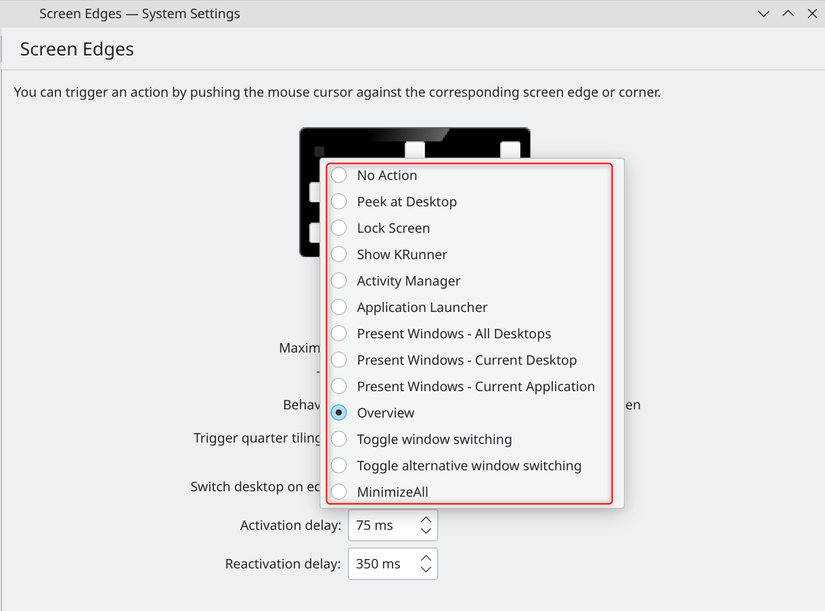
Task: Select "Present Windows - Current Desktop"
Action: [339, 359]
